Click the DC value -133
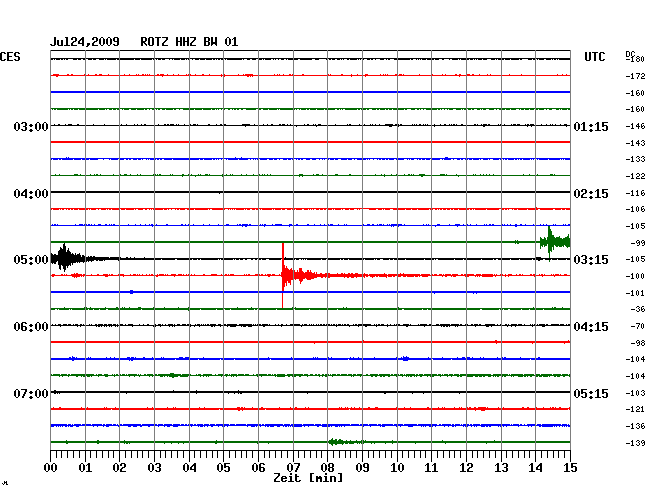The width and height of the screenshot is (650, 494). point(635,159)
